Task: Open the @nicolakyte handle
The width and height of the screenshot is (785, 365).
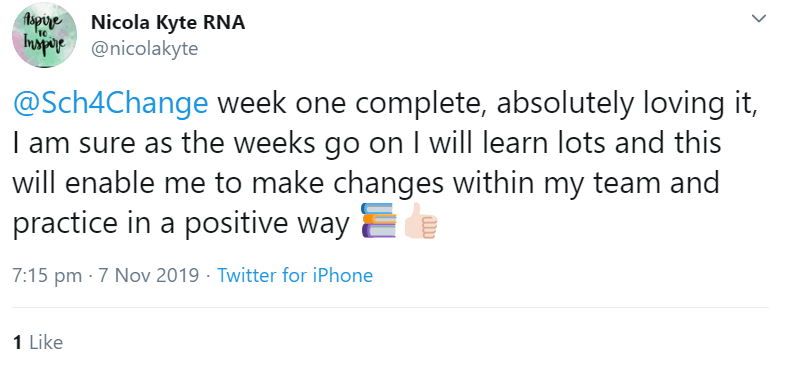Action: [145, 49]
